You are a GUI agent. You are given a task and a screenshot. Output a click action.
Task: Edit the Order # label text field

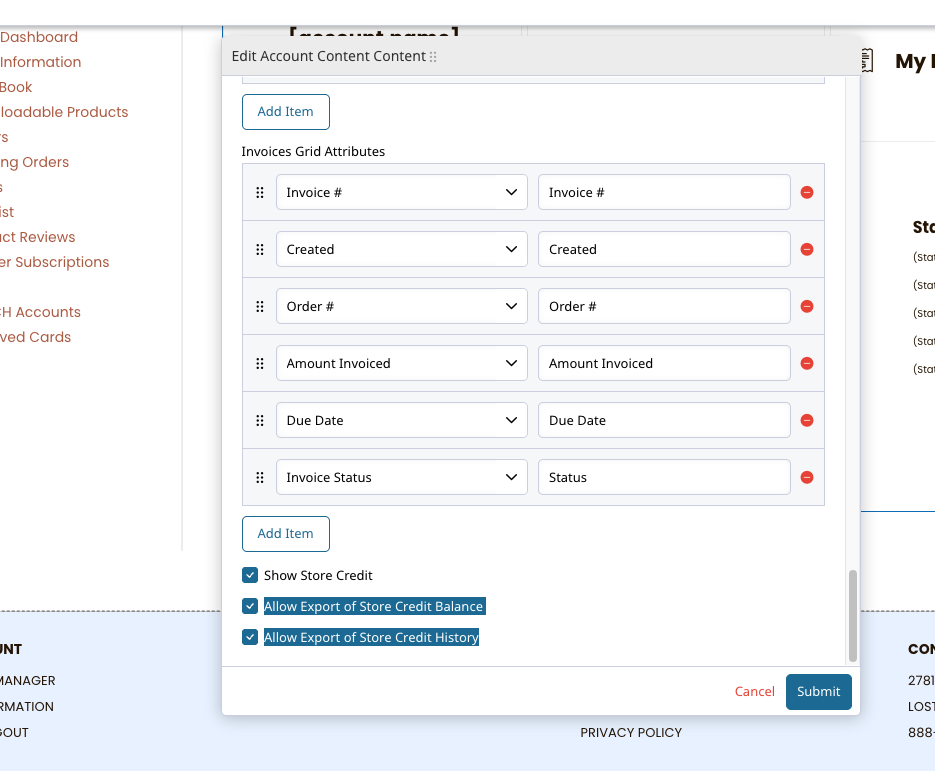pyautogui.click(x=664, y=306)
